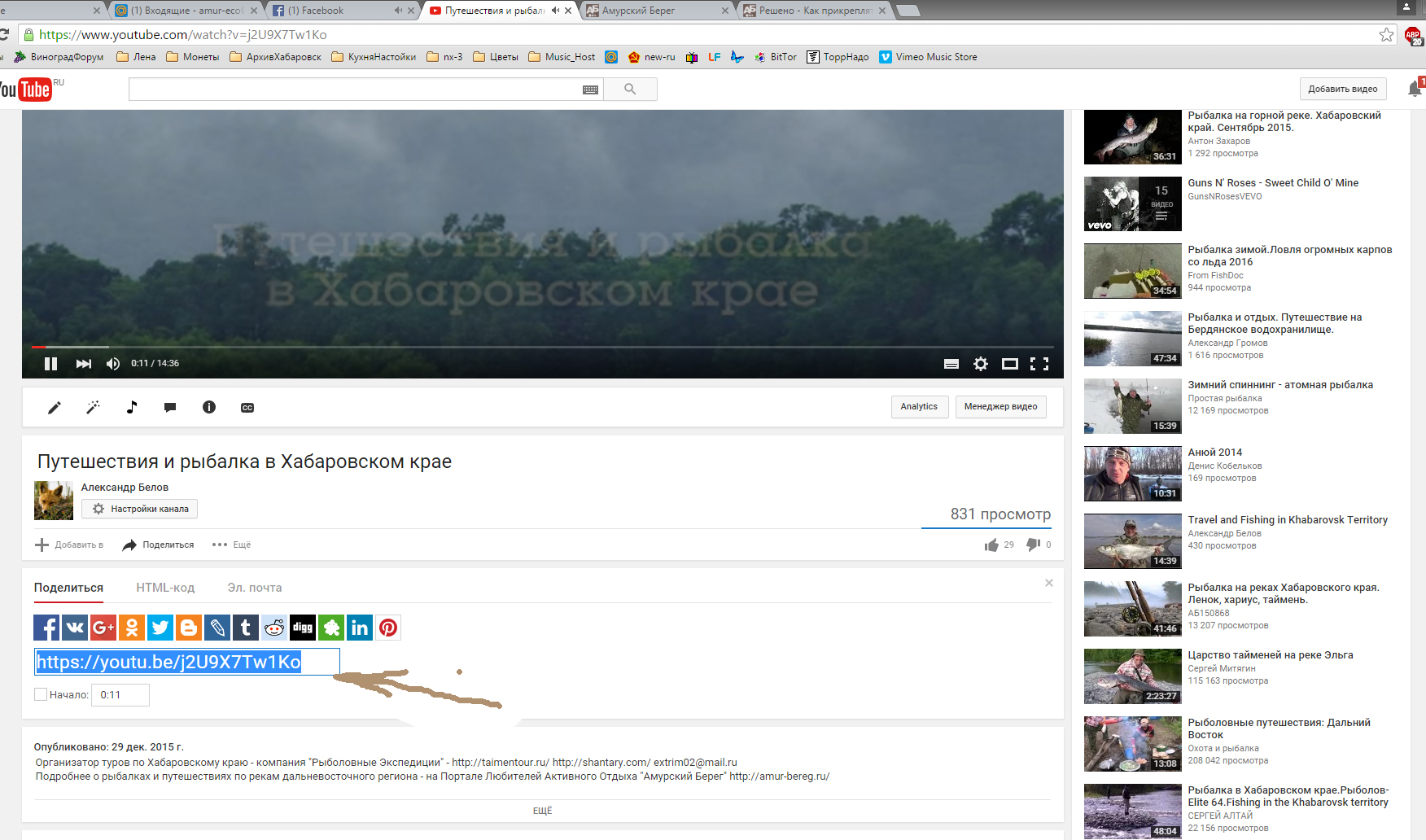Click the start time 0:11 field
Image resolution: width=1426 pixels, height=840 pixels.
120,695
